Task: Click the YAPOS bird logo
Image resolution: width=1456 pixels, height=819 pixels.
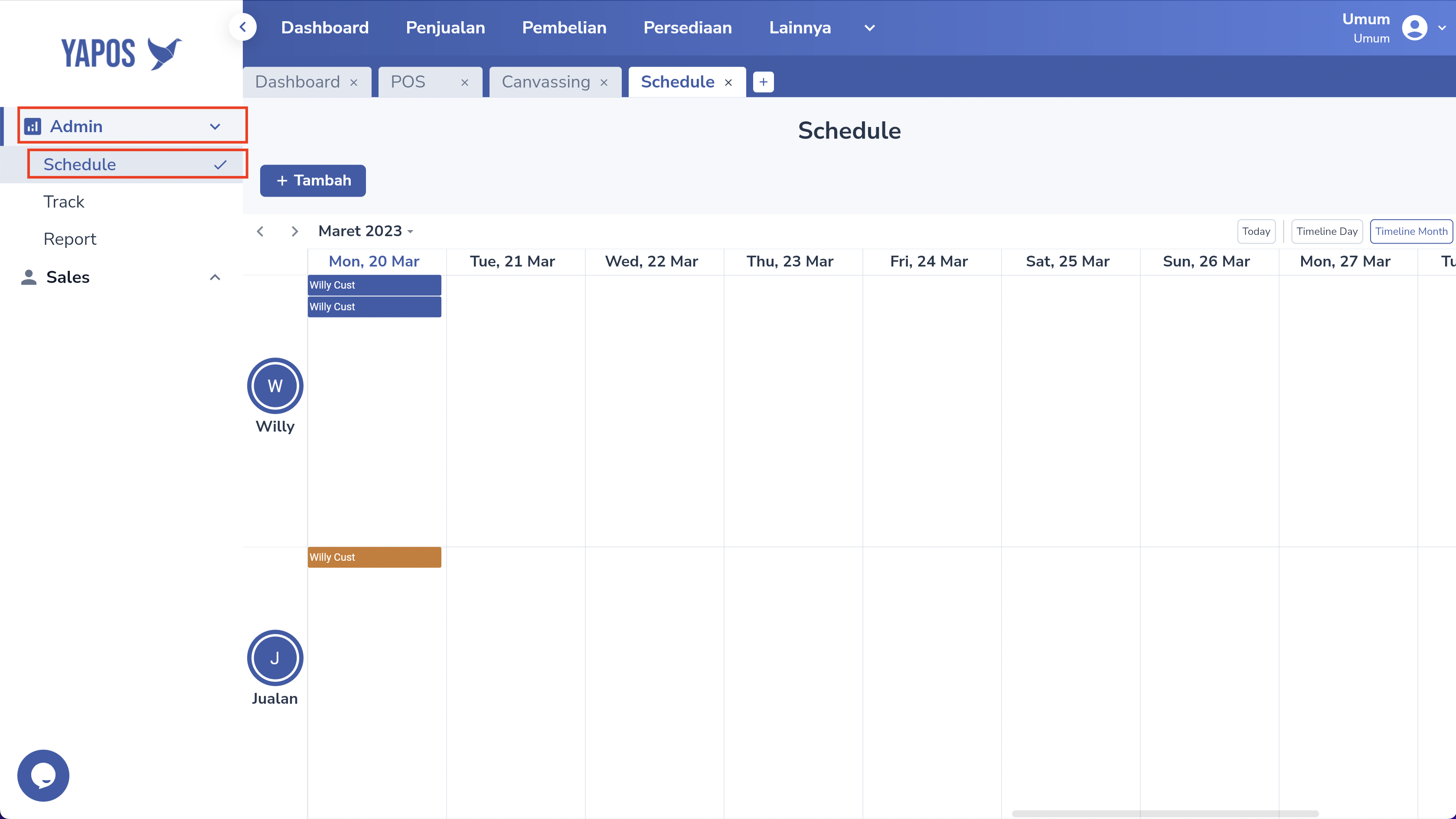Action: coord(164,54)
